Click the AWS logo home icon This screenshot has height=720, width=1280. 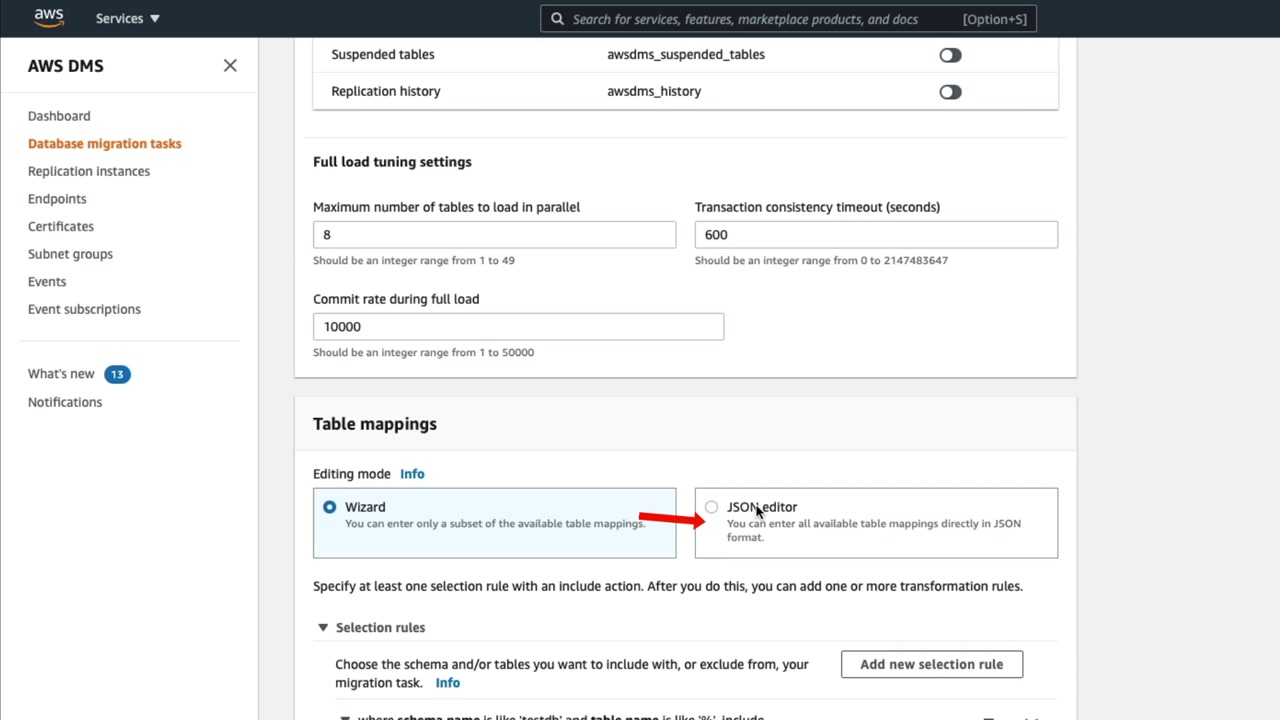coord(48,18)
